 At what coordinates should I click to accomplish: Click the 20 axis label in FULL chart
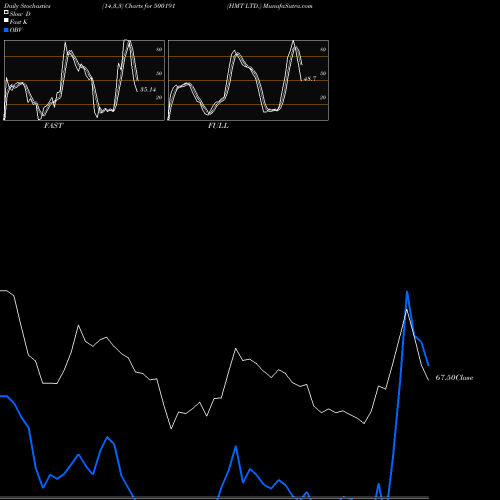(x=323, y=97)
